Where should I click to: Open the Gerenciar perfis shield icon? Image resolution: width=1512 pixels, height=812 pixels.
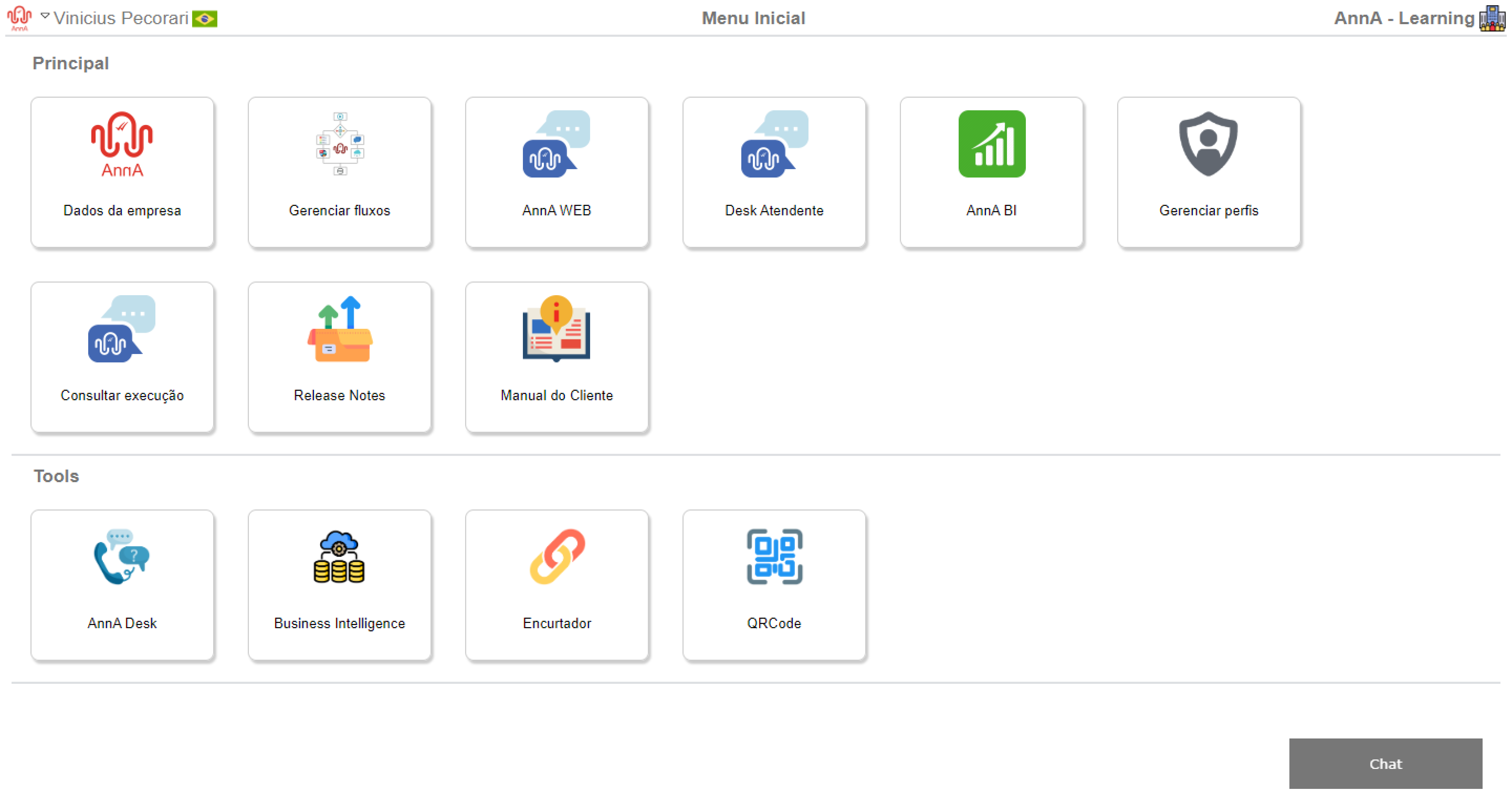1209,144
